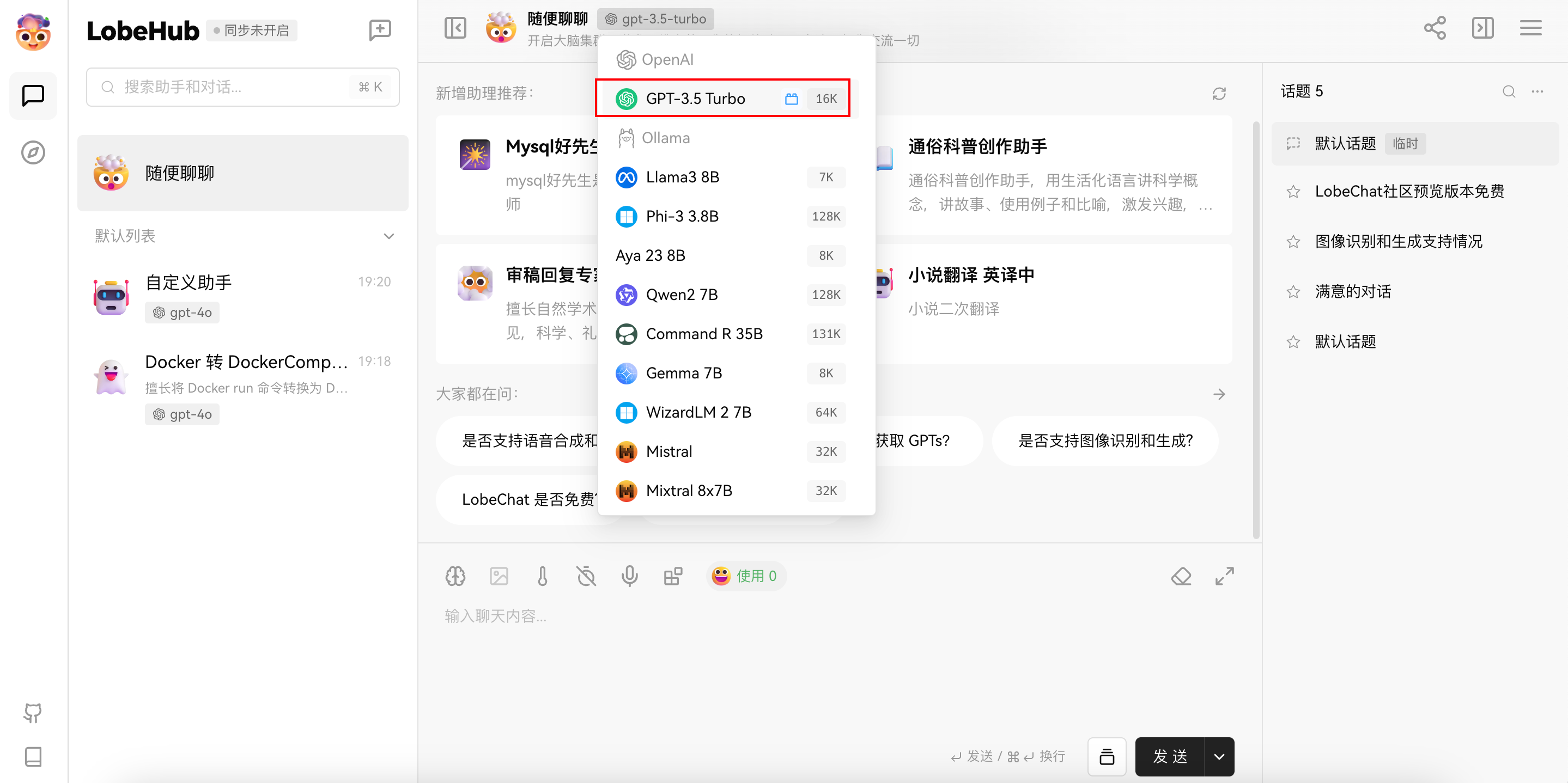The width and height of the screenshot is (1568, 783).
Task: Select the 默认话题 临时 topic
Action: pyautogui.click(x=1414, y=144)
